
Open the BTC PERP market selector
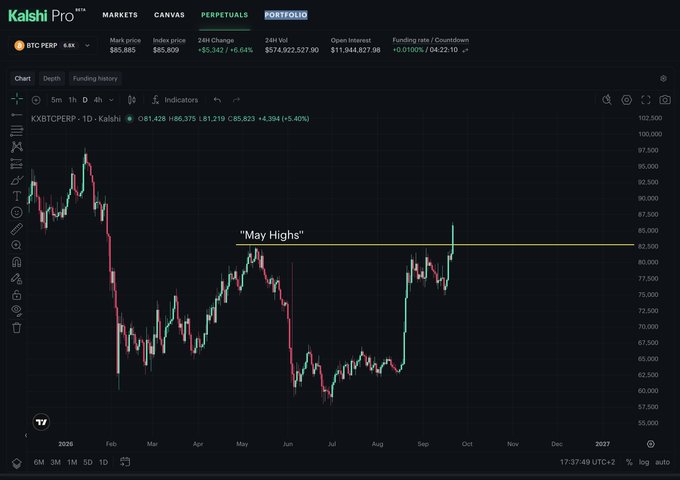tap(52, 45)
